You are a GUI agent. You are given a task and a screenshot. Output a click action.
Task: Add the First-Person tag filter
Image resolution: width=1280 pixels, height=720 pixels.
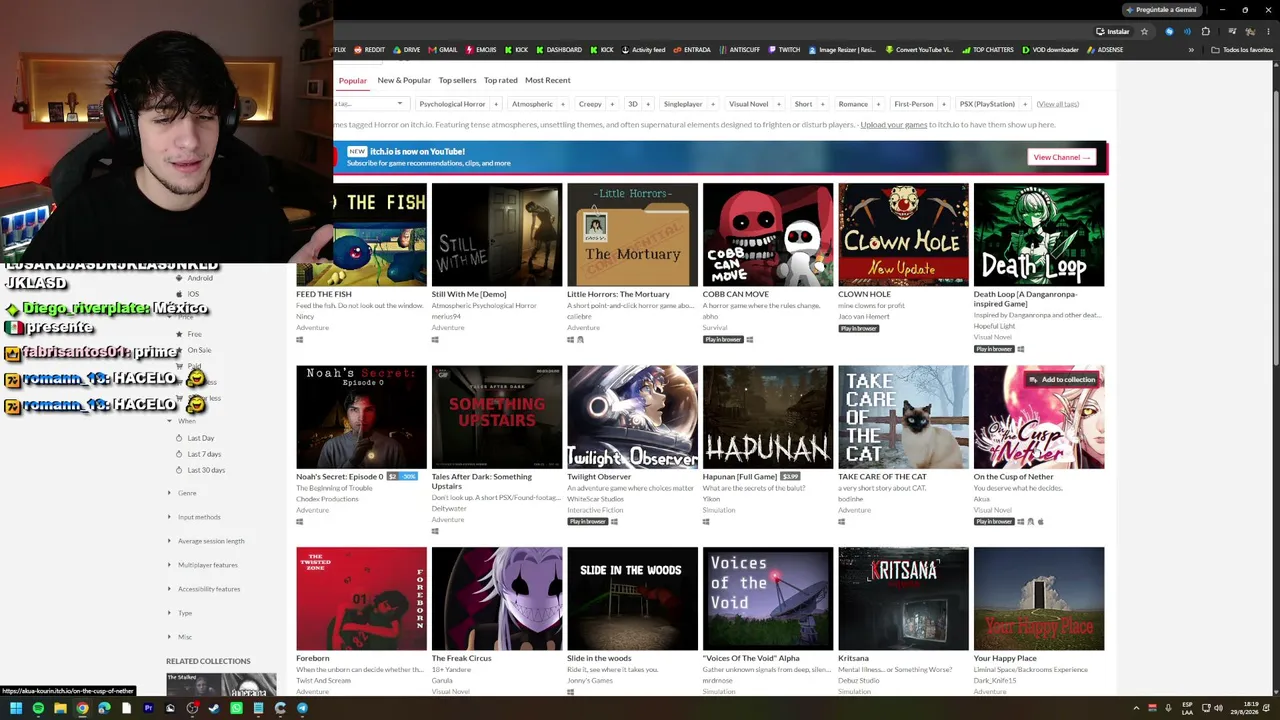(943, 104)
